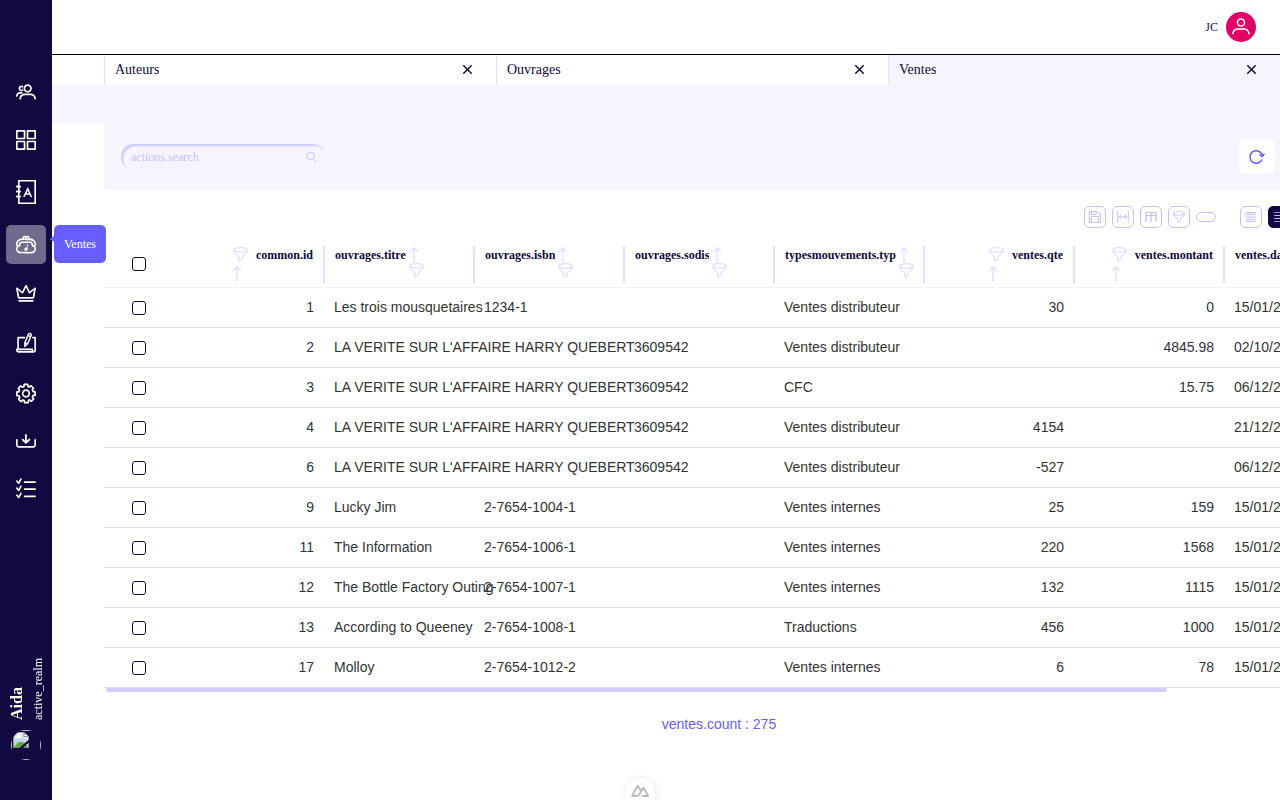
Task: Toggle the select-all header checkbox
Action: click(139, 264)
